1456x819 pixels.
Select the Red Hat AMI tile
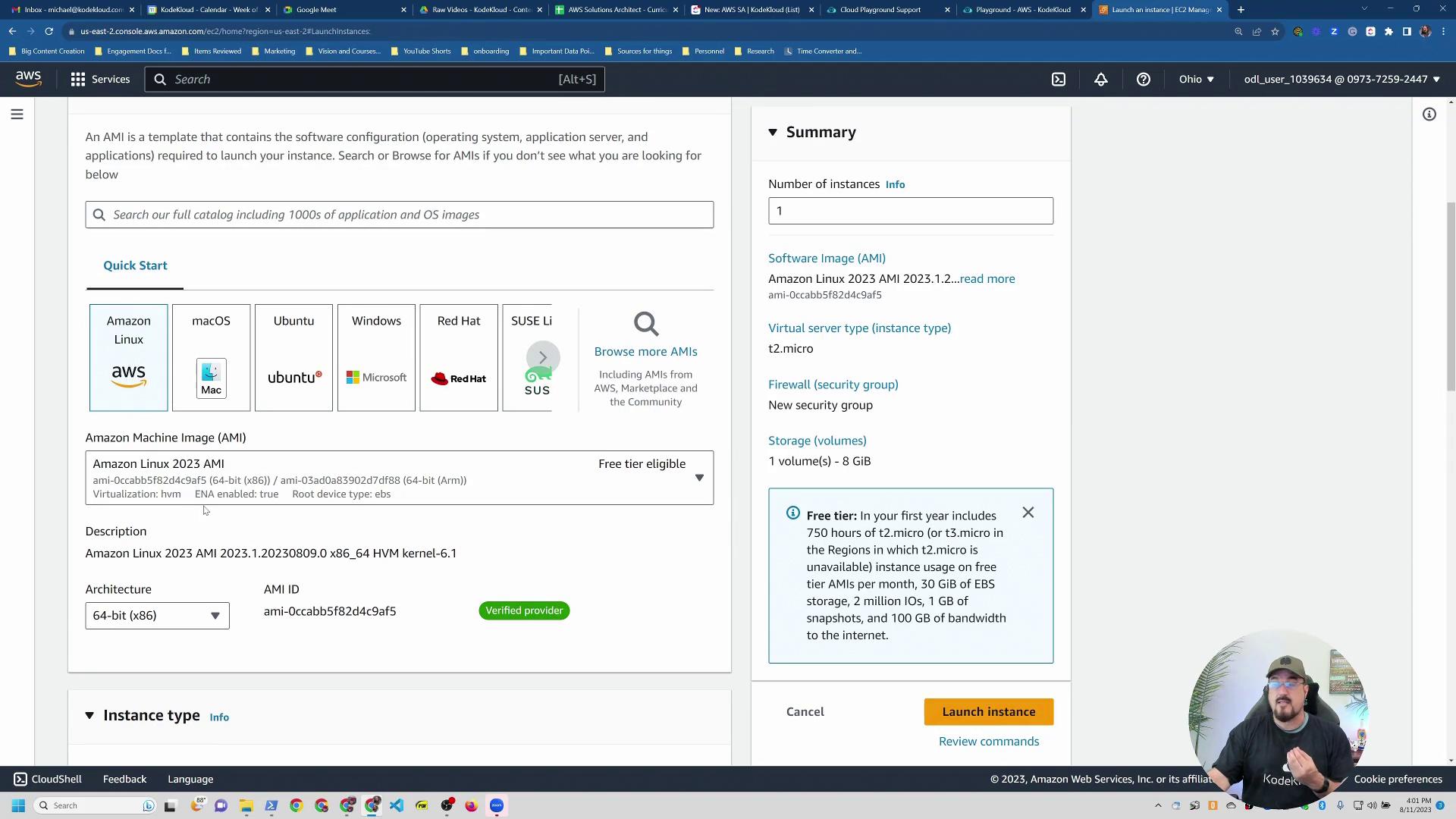click(x=459, y=357)
